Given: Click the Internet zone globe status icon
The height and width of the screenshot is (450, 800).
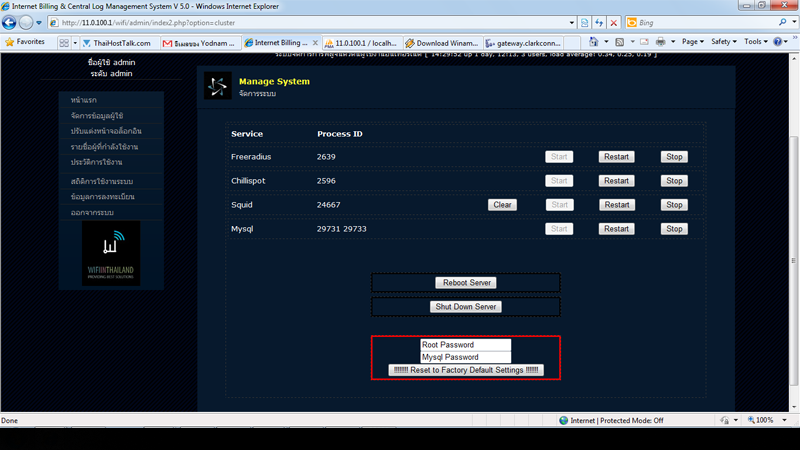Looking at the screenshot, I should pyautogui.click(x=563, y=420).
